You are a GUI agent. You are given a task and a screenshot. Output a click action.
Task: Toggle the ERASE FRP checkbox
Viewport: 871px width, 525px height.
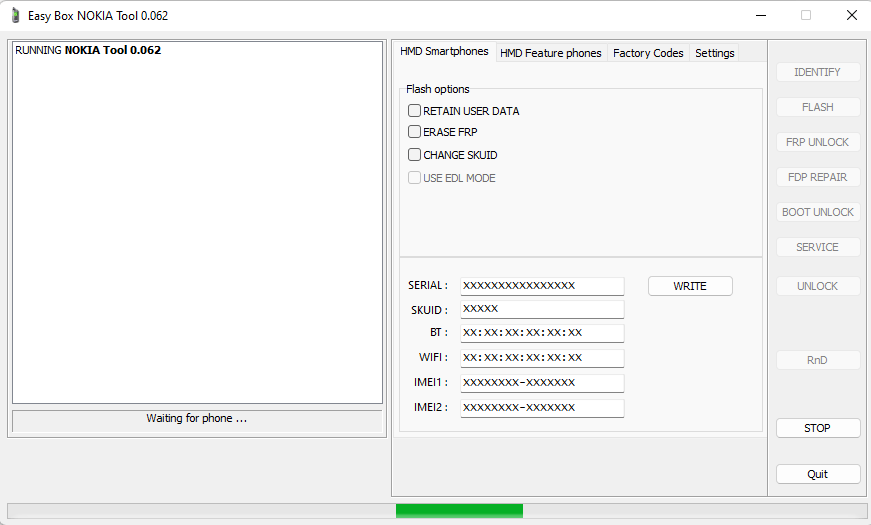(415, 132)
